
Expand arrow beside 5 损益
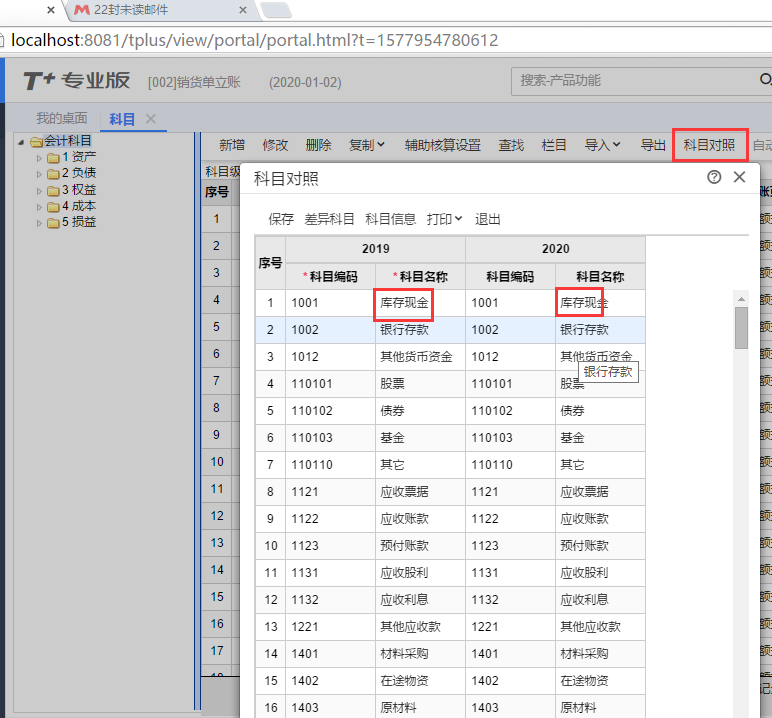click(x=39, y=223)
